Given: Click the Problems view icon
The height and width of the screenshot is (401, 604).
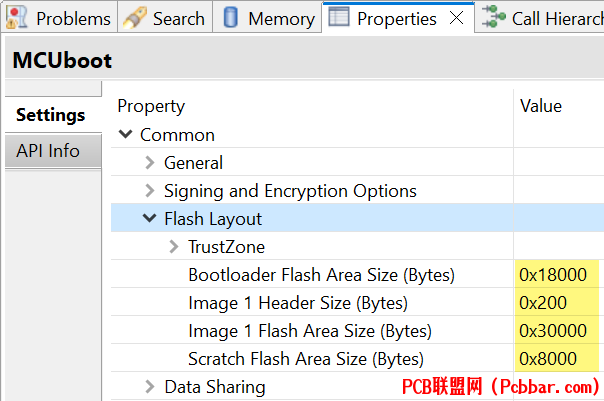Looking at the screenshot, I should 17,18.
